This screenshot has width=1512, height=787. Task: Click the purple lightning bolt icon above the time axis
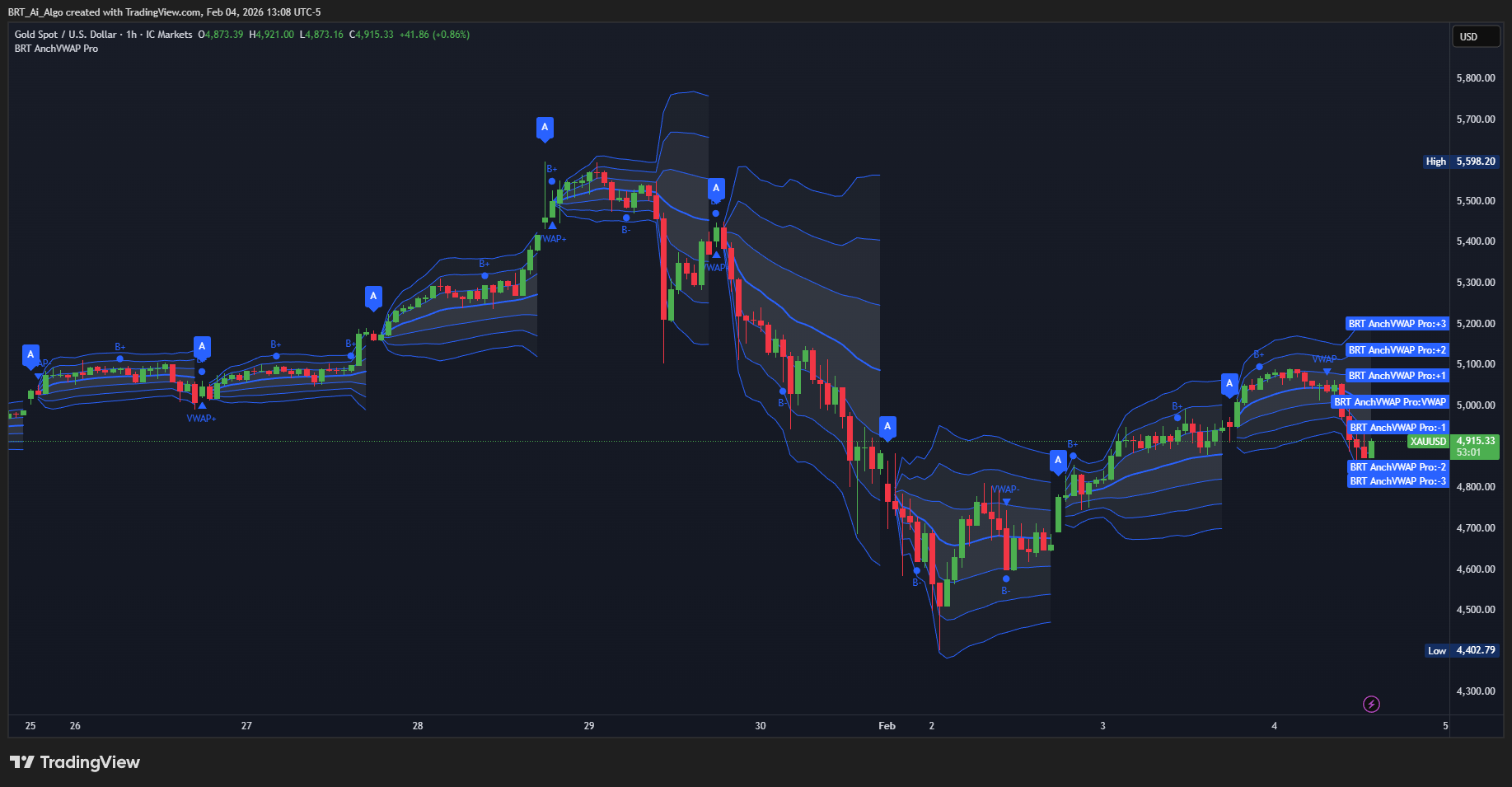pyautogui.click(x=1371, y=704)
